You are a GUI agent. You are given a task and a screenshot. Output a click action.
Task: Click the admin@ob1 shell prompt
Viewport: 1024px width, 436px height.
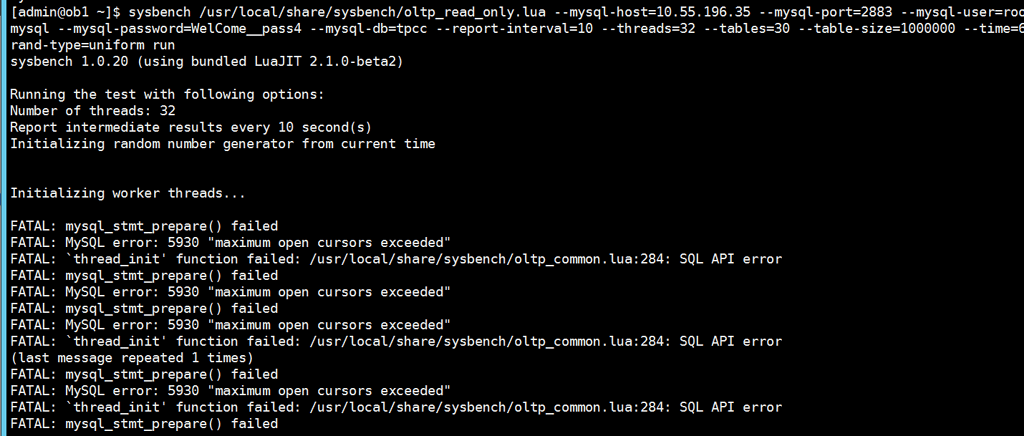65,12
